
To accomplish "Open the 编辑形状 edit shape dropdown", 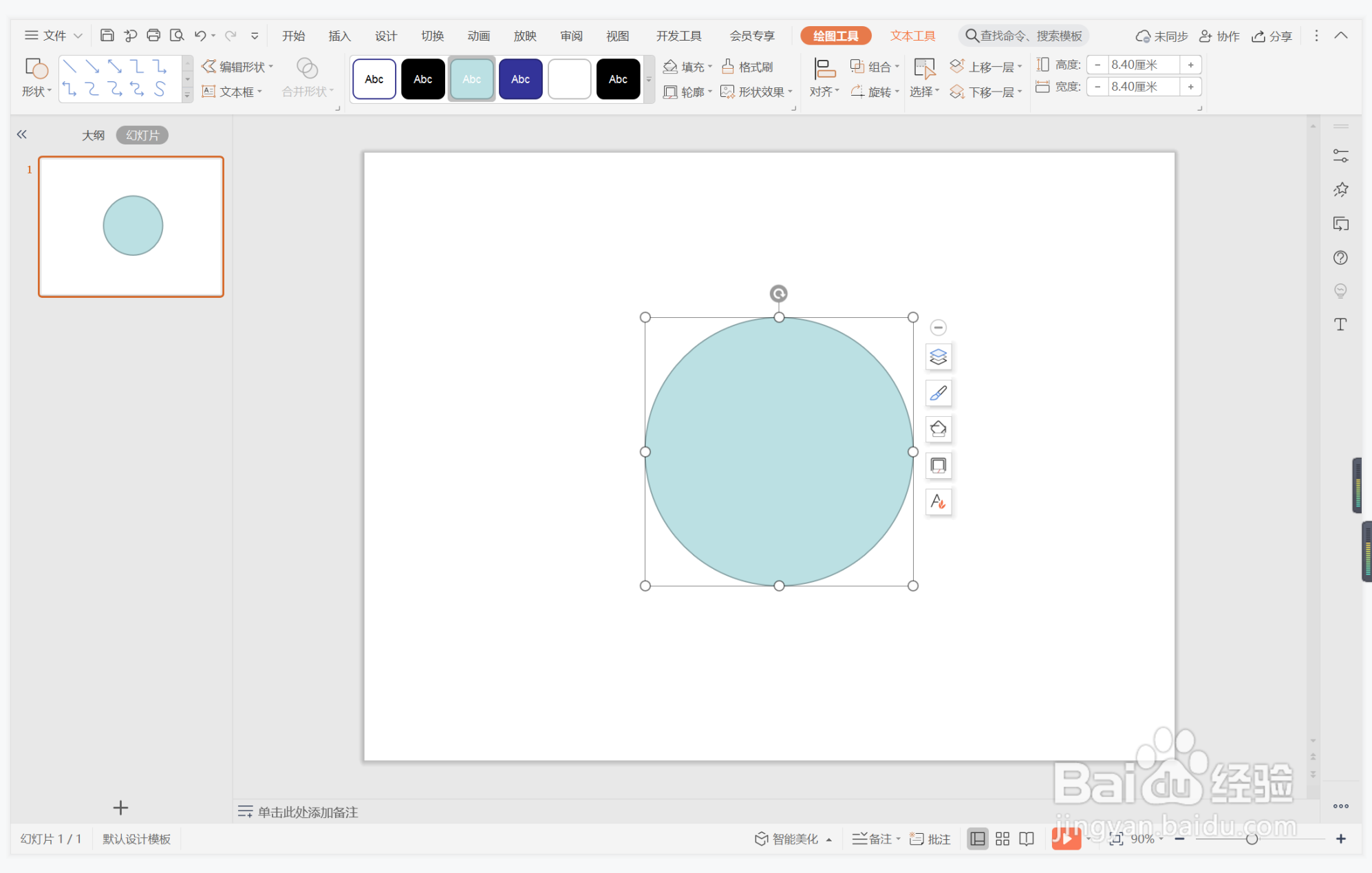I will pos(237,67).
